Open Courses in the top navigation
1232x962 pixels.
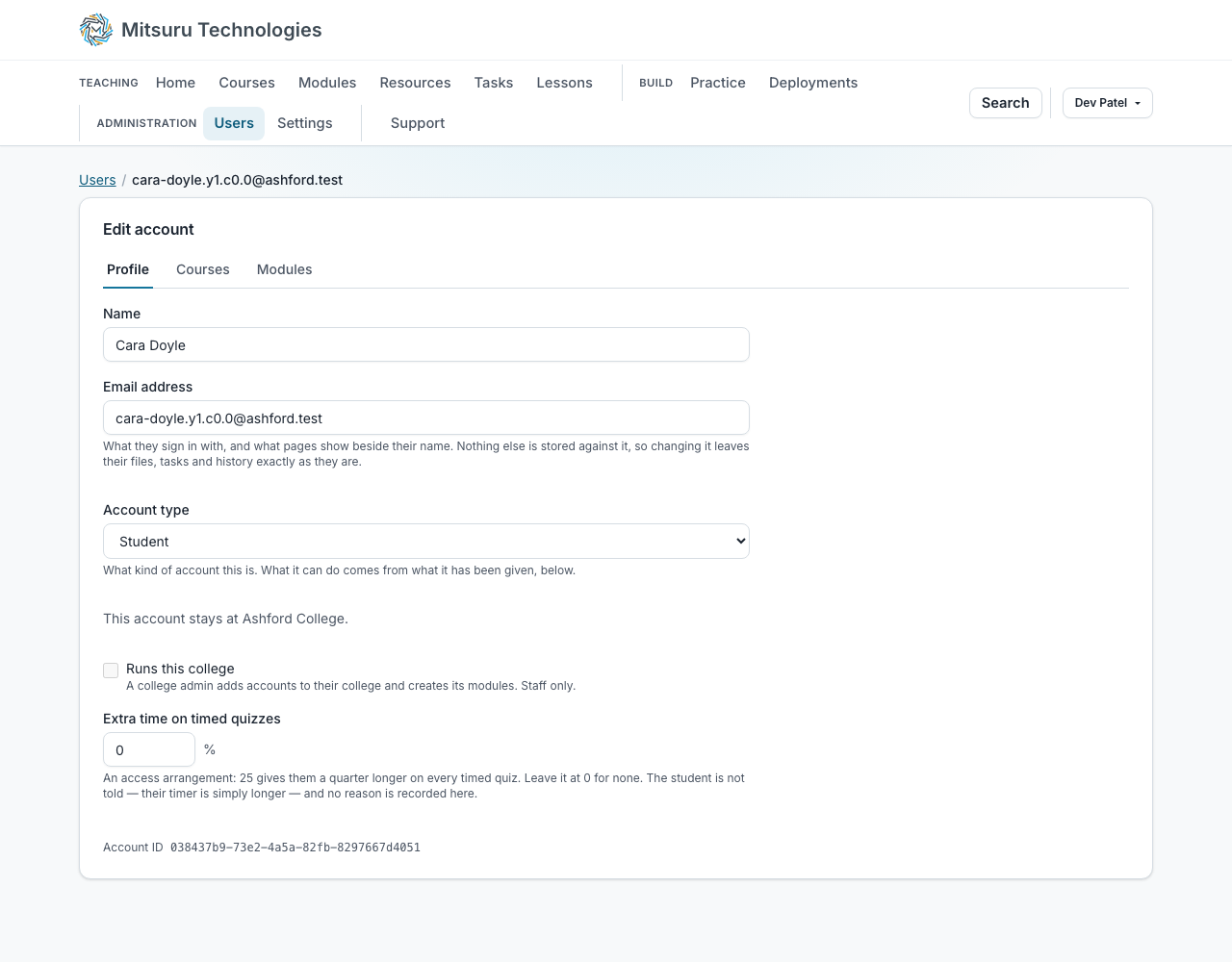click(246, 83)
